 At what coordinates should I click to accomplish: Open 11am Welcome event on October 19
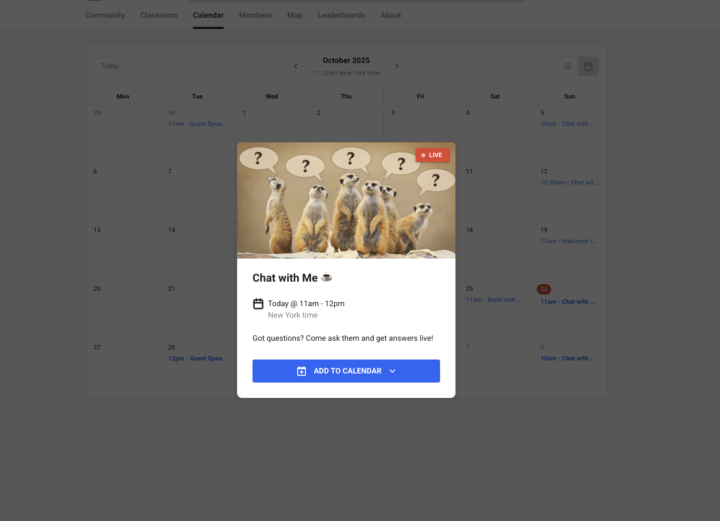point(568,241)
